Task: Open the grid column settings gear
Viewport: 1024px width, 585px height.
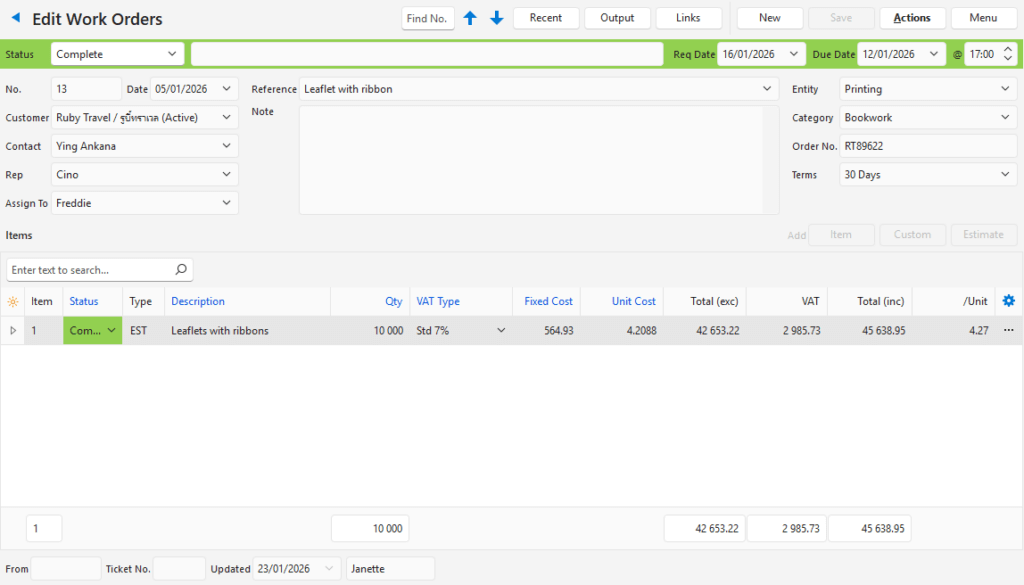Action: (x=1008, y=301)
